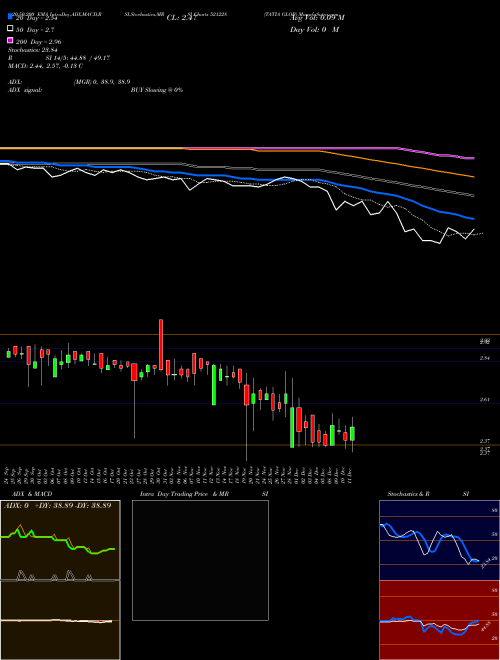Click the 2.84 price axis label
500x660 pixels.
[484, 358]
